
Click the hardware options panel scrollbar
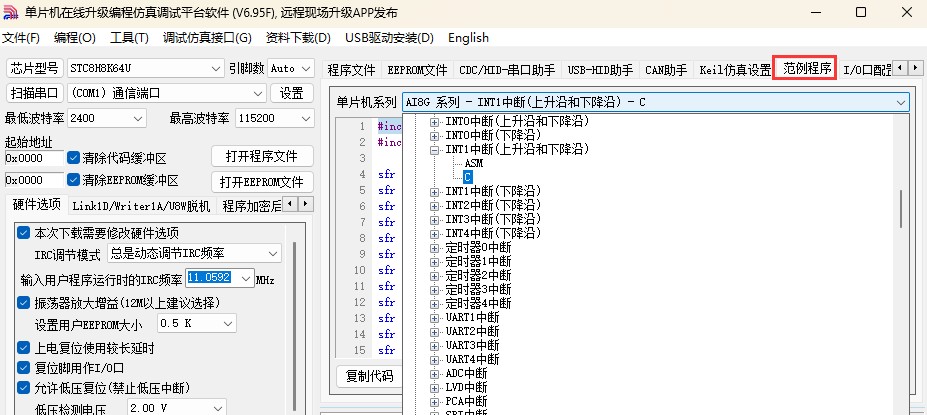coord(294,325)
